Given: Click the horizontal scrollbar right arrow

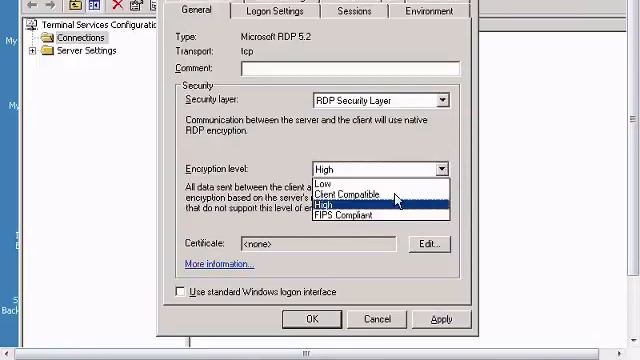Looking at the screenshot, I should click(620, 353).
